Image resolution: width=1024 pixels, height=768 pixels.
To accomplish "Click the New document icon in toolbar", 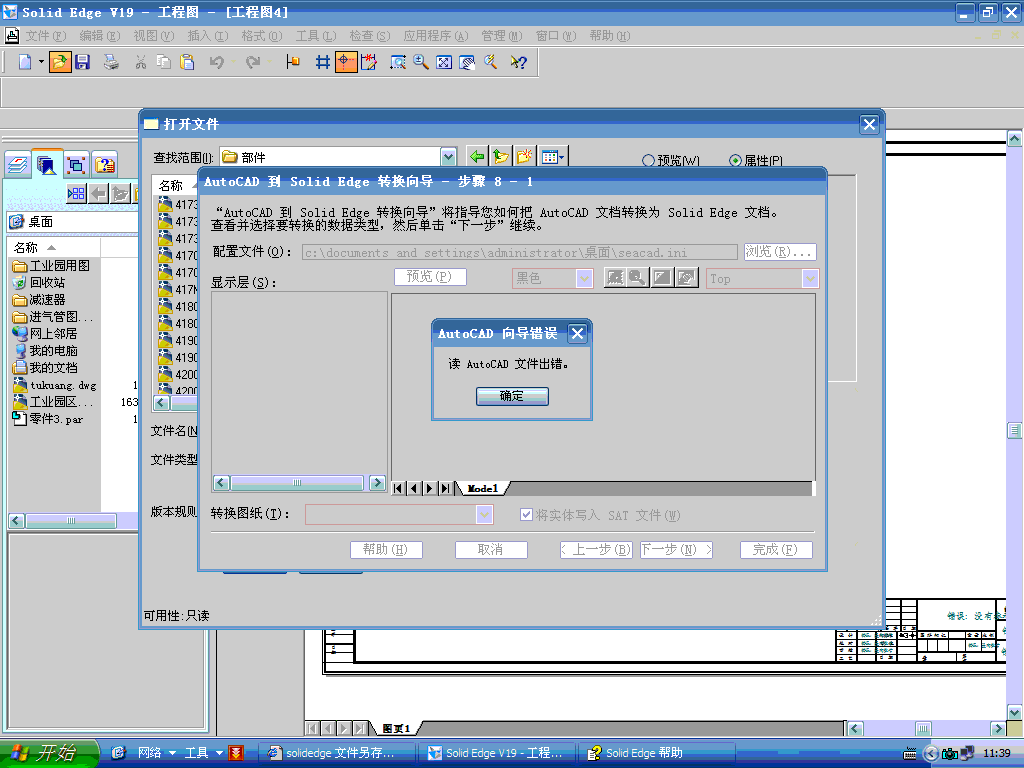I will coord(25,62).
